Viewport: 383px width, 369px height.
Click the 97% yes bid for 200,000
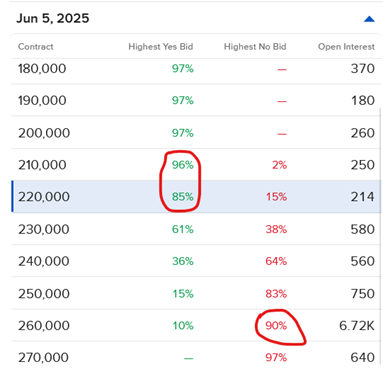[183, 133]
